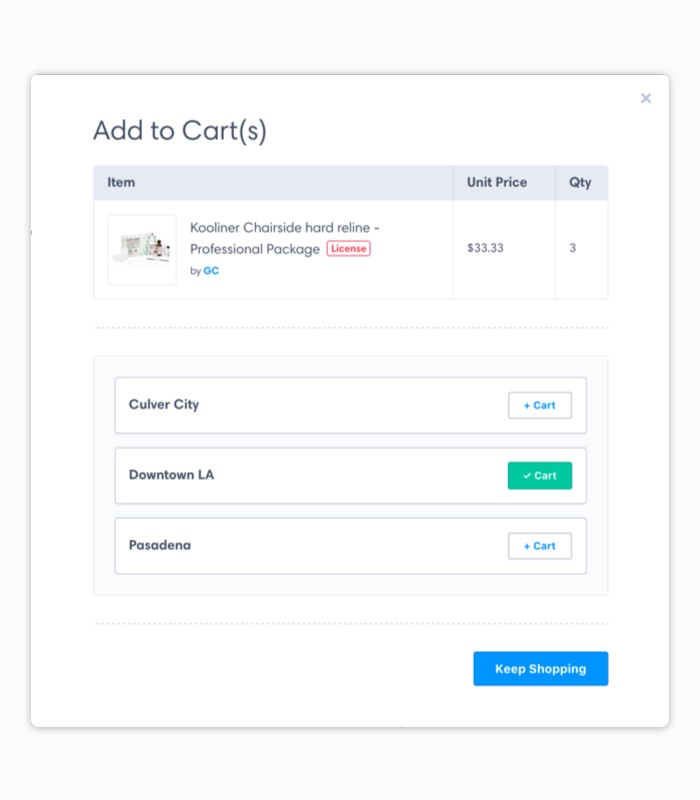The height and width of the screenshot is (800, 700).
Task: Add item to Culver City cart
Action: click(540, 405)
